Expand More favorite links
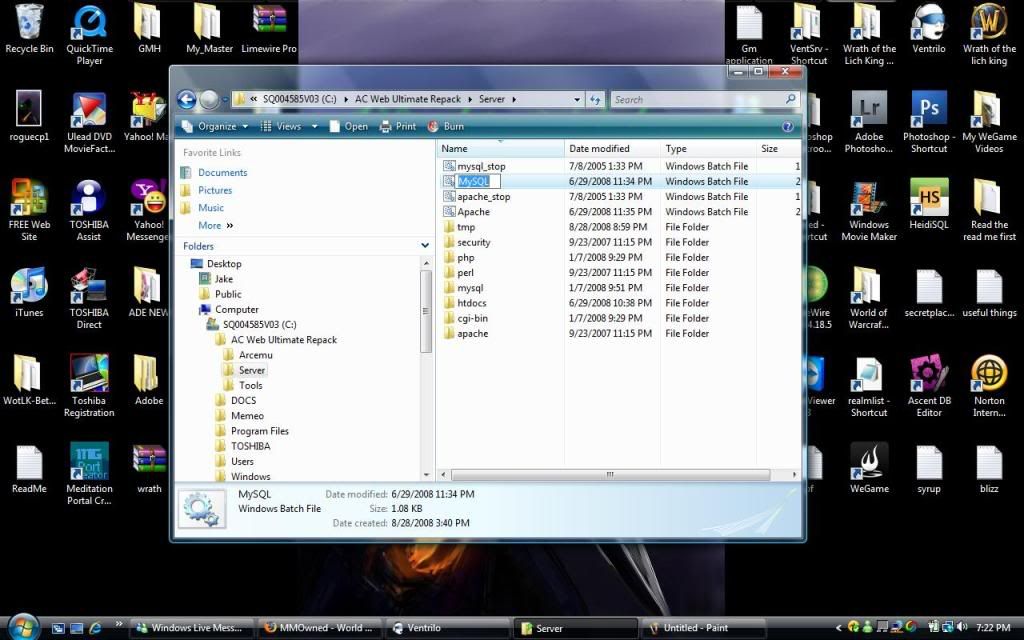The width and height of the screenshot is (1024, 640). coord(216,225)
